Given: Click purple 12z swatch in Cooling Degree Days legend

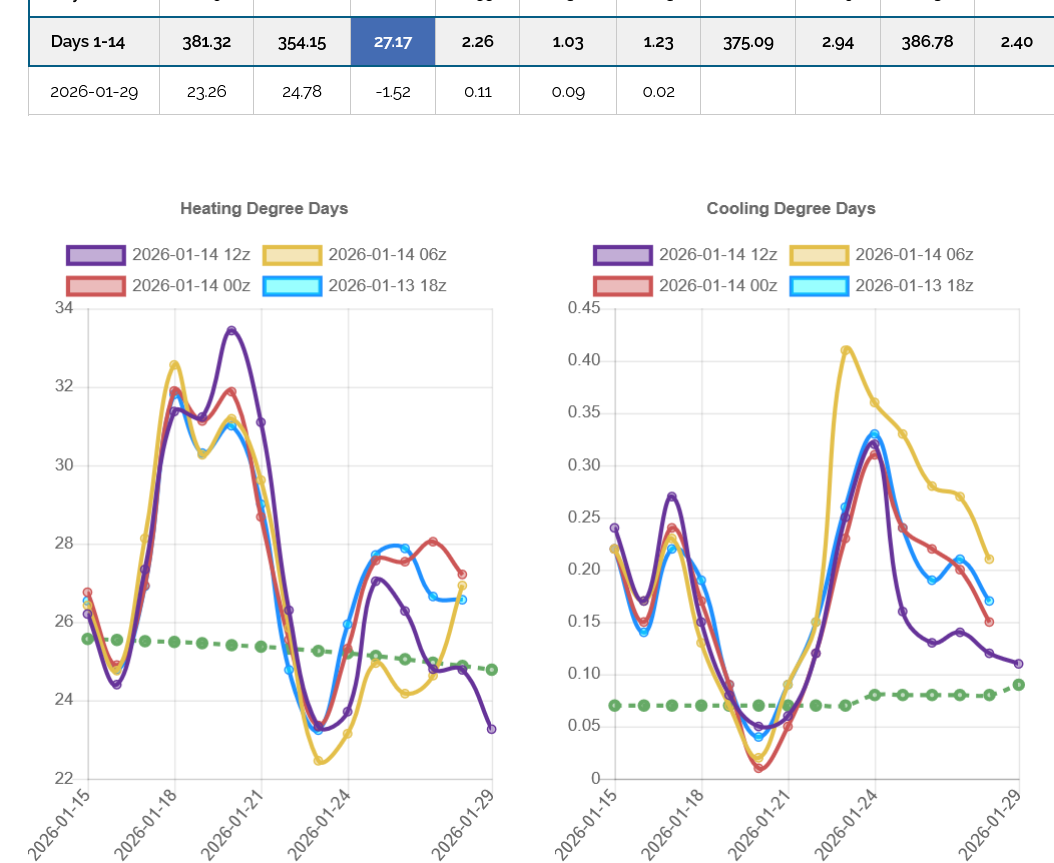Looking at the screenshot, I should pos(622,255).
